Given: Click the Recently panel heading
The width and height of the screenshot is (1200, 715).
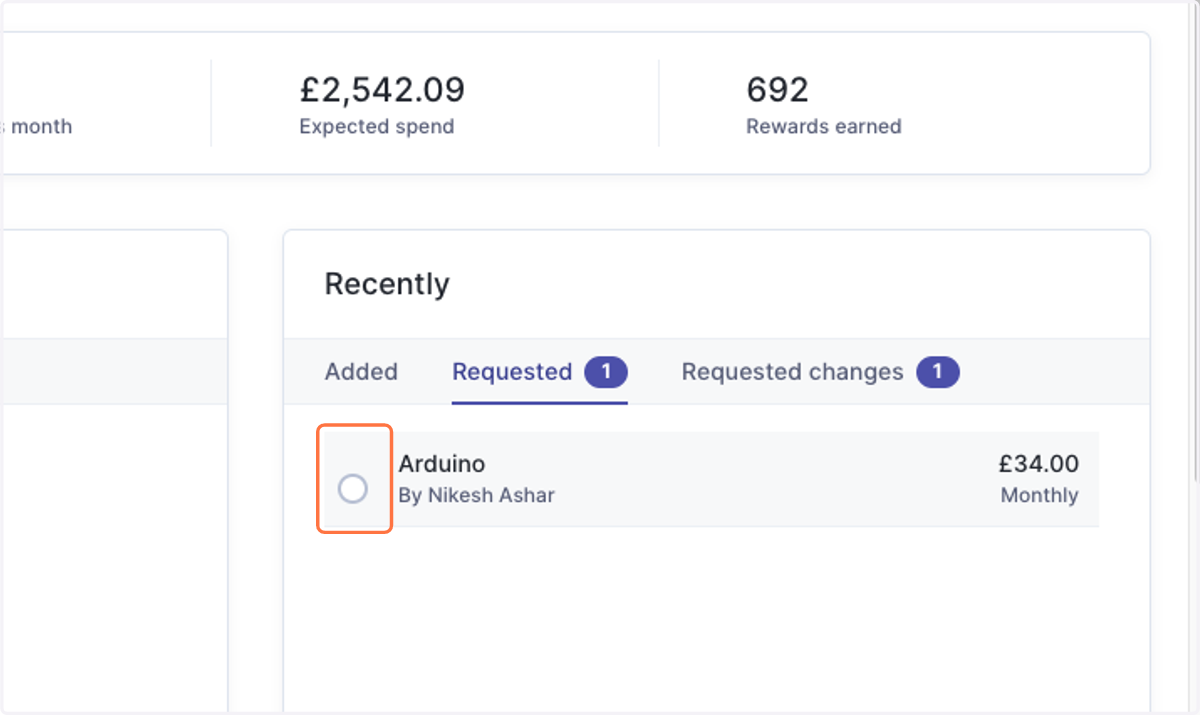Looking at the screenshot, I should (x=387, y=284).
